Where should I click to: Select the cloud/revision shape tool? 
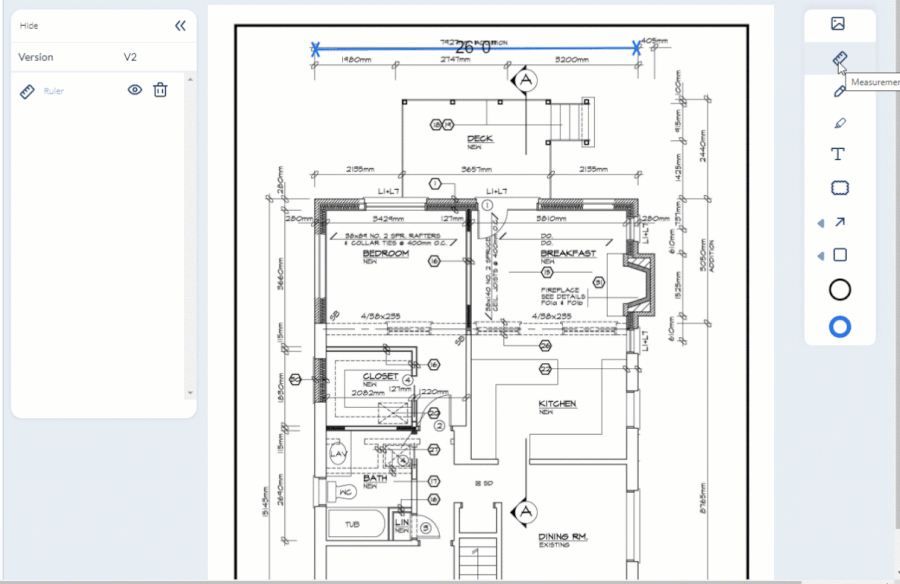840,188
